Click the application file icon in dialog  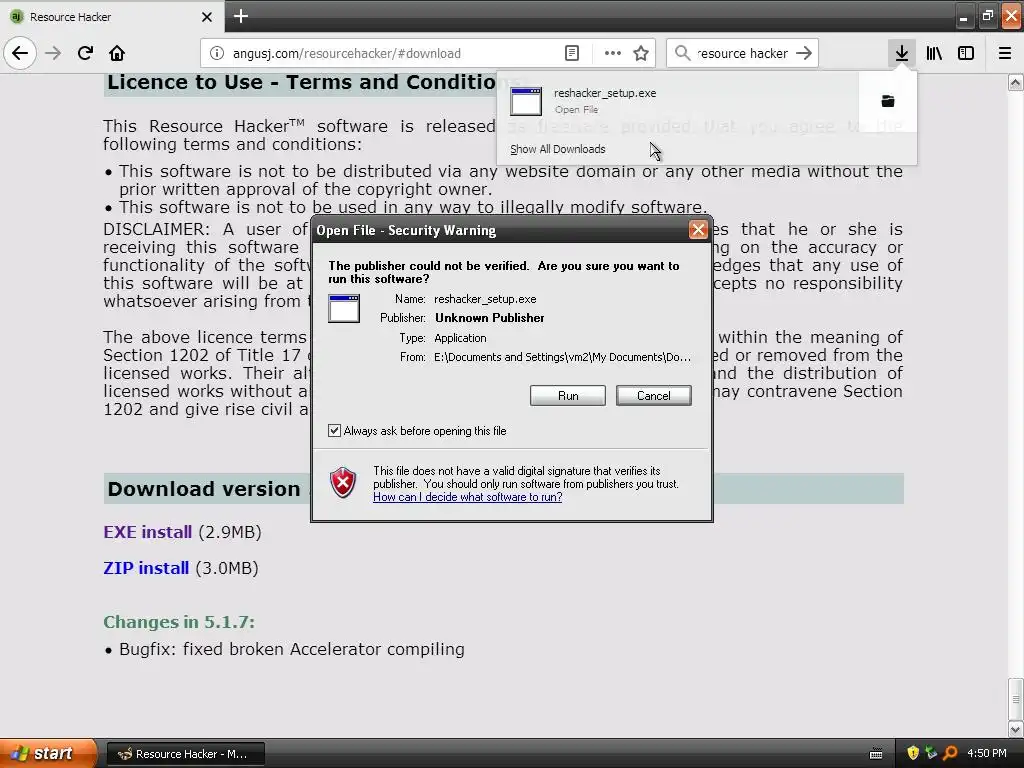coord(344,308)
